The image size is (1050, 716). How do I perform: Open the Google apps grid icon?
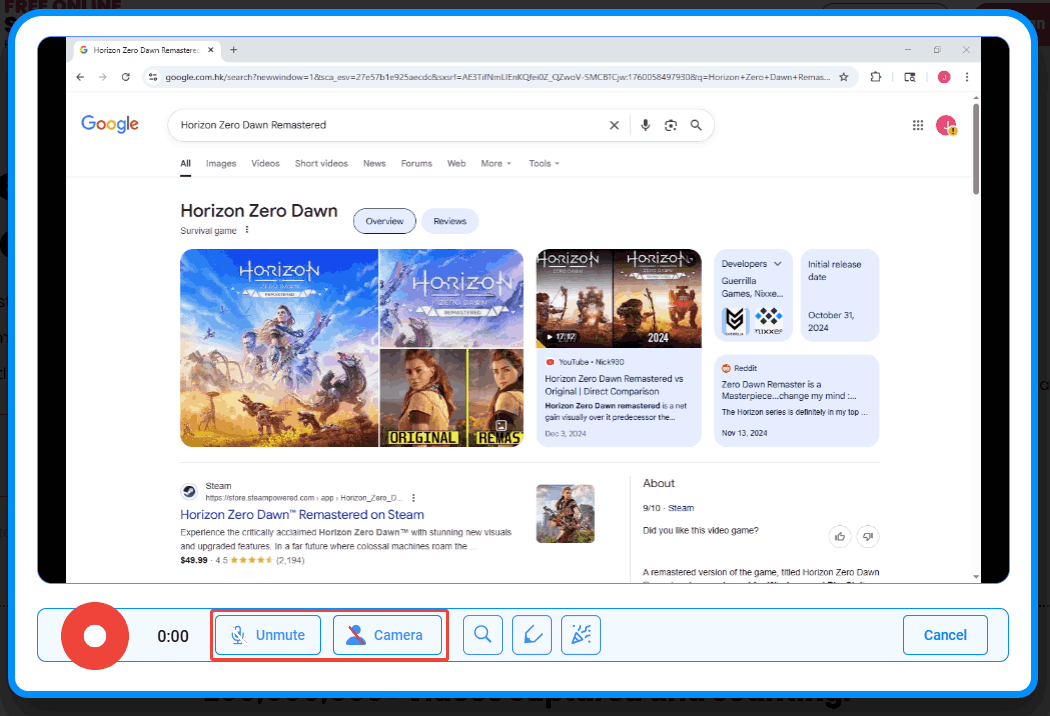tap(918, 125)
